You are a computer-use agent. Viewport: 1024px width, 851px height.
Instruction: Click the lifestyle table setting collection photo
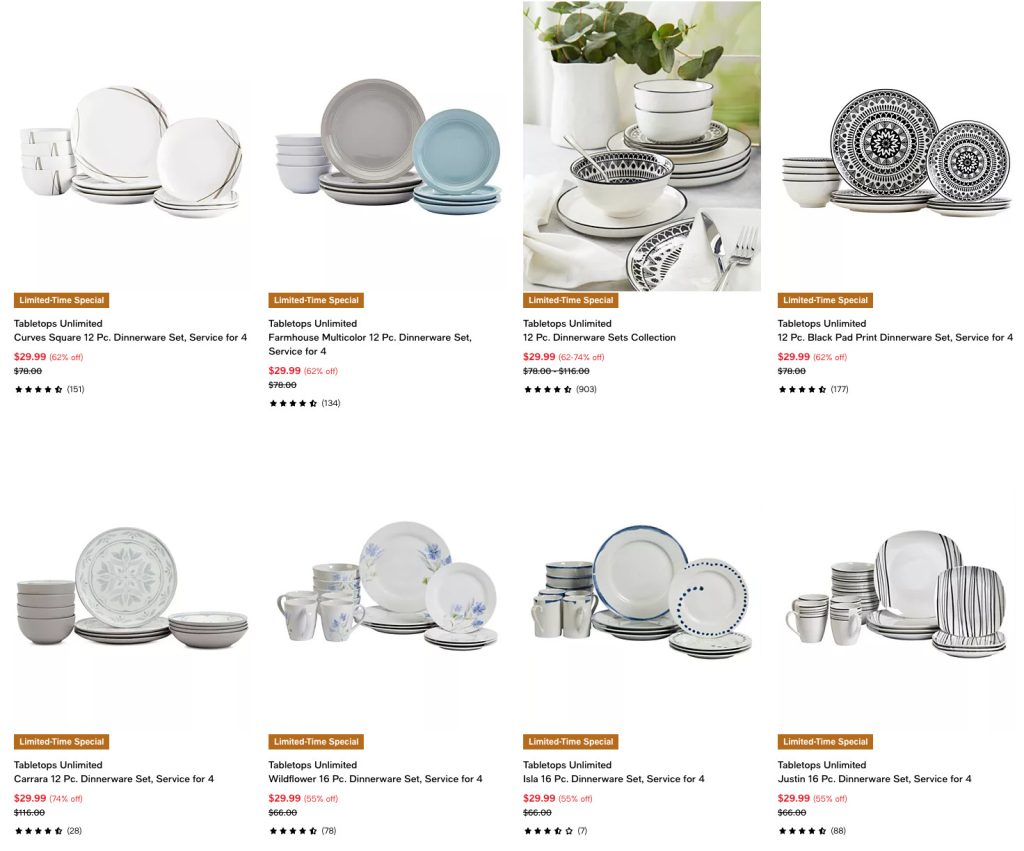pyautogui.click(x=641, y=146)
